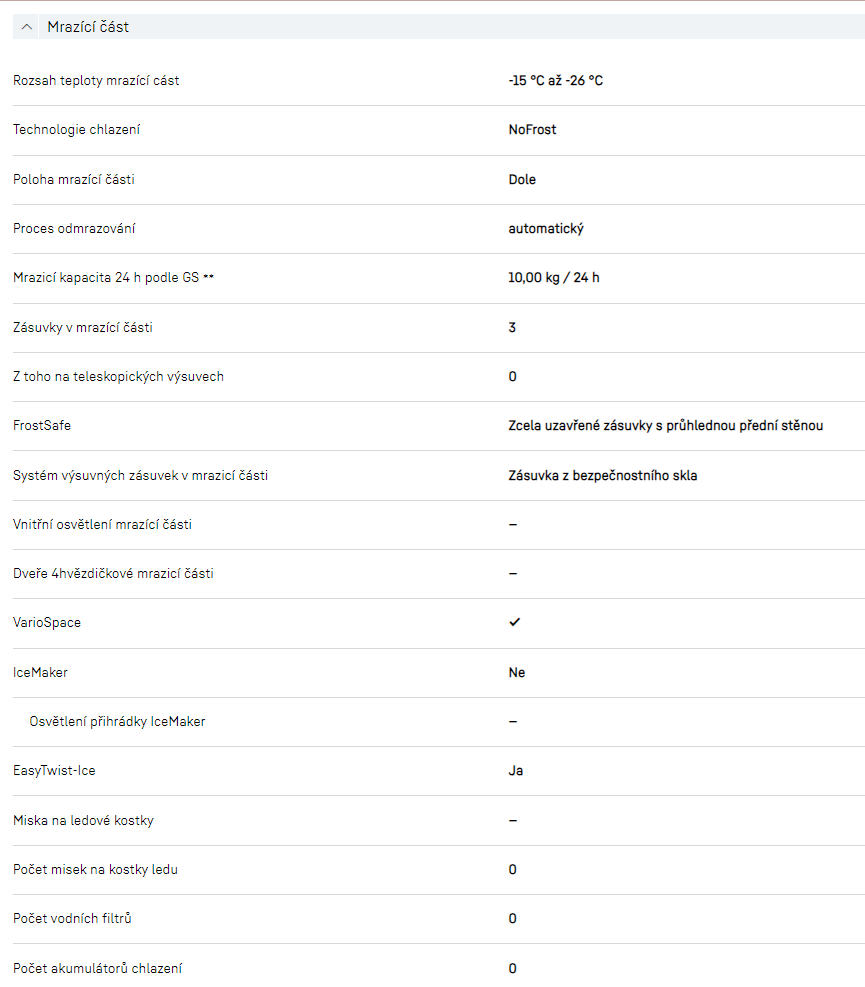Click the Zásuvky v mrazící části label
865x987 pixels.
coord(82,327)
